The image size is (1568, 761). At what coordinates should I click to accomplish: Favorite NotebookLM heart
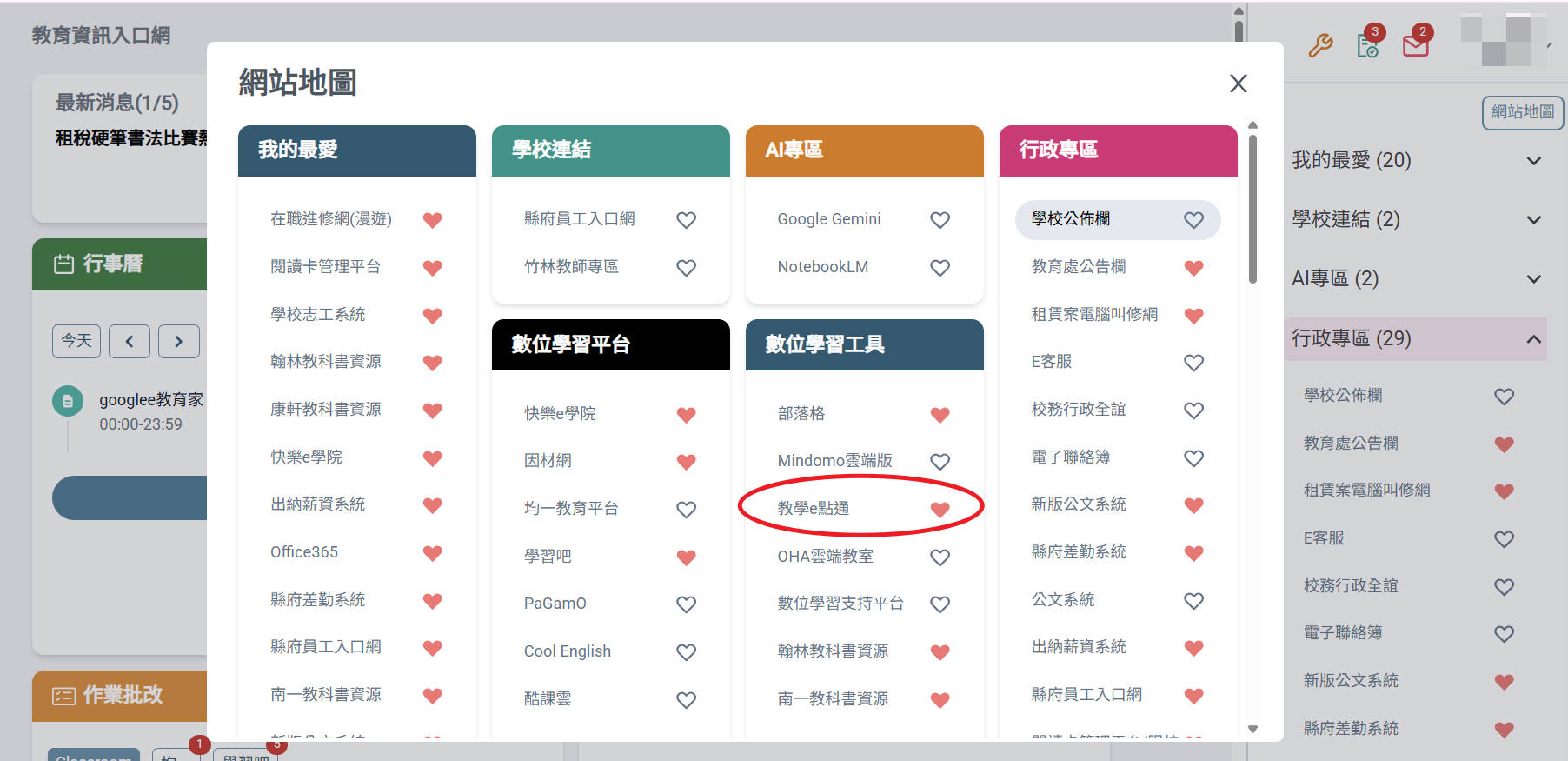point(940,268)
